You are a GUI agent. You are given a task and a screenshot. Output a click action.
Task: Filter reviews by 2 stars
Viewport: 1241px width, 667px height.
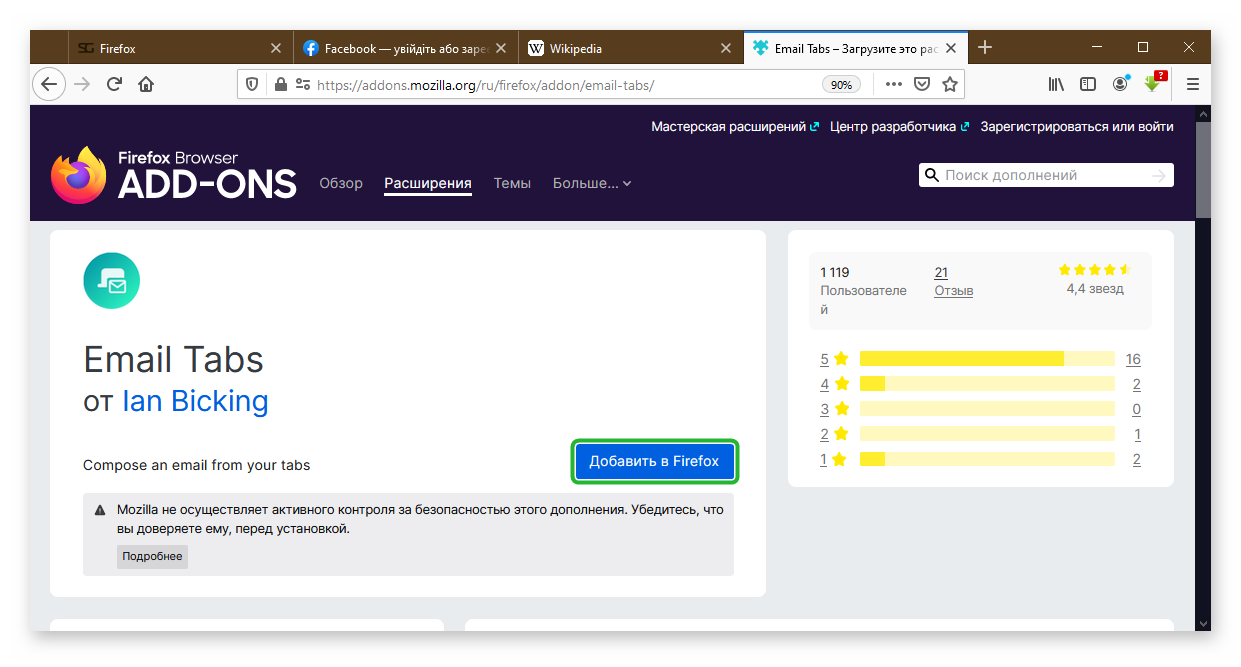tap(834, 434)
